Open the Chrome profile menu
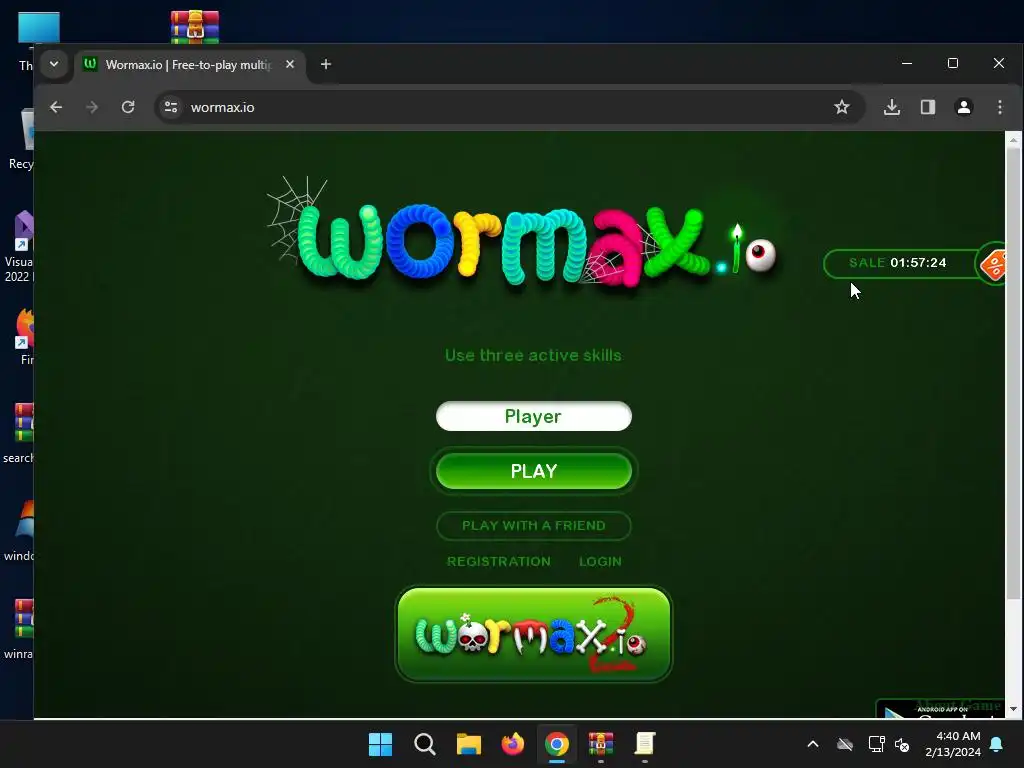The width and height of the screenshot is (1024, 768). pyautogui.click(x=963, y=107)
